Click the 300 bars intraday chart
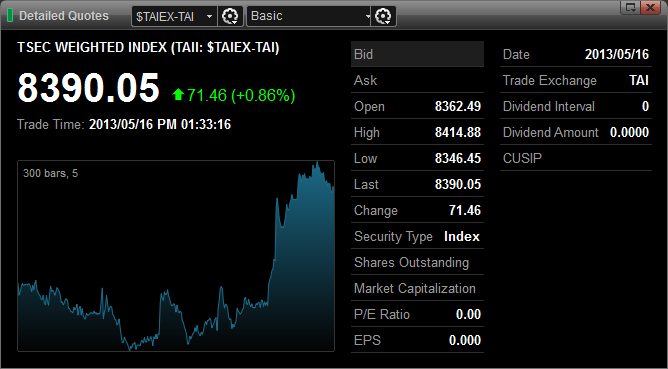The width and height of the screenshot is (668, 369). tap(176, 256)
